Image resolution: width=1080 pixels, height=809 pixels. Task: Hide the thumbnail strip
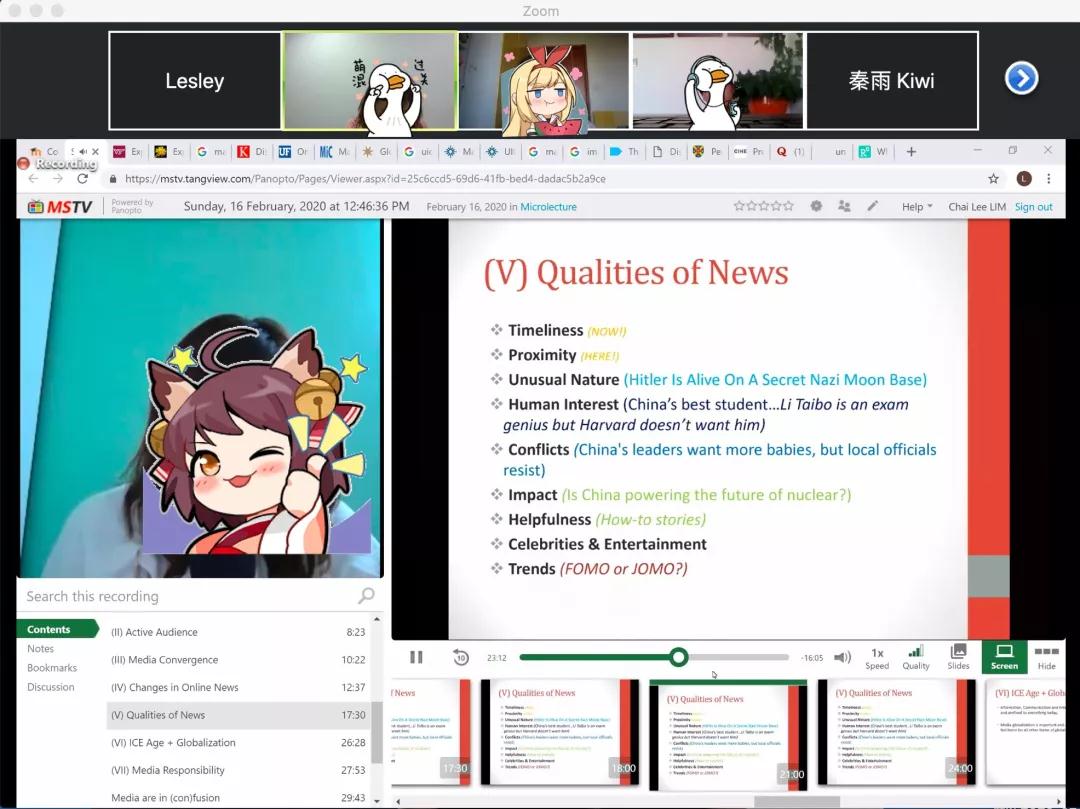pyautogui.click(x=1046, y=657)
